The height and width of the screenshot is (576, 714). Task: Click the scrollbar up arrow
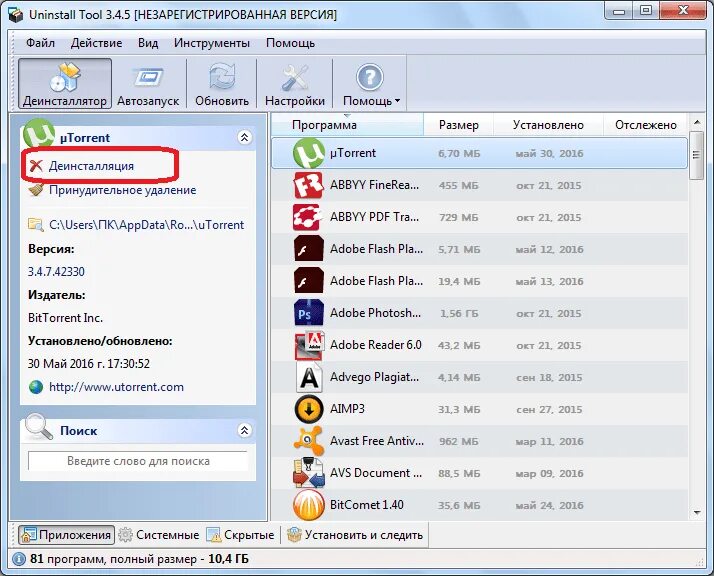click(697, 122)
